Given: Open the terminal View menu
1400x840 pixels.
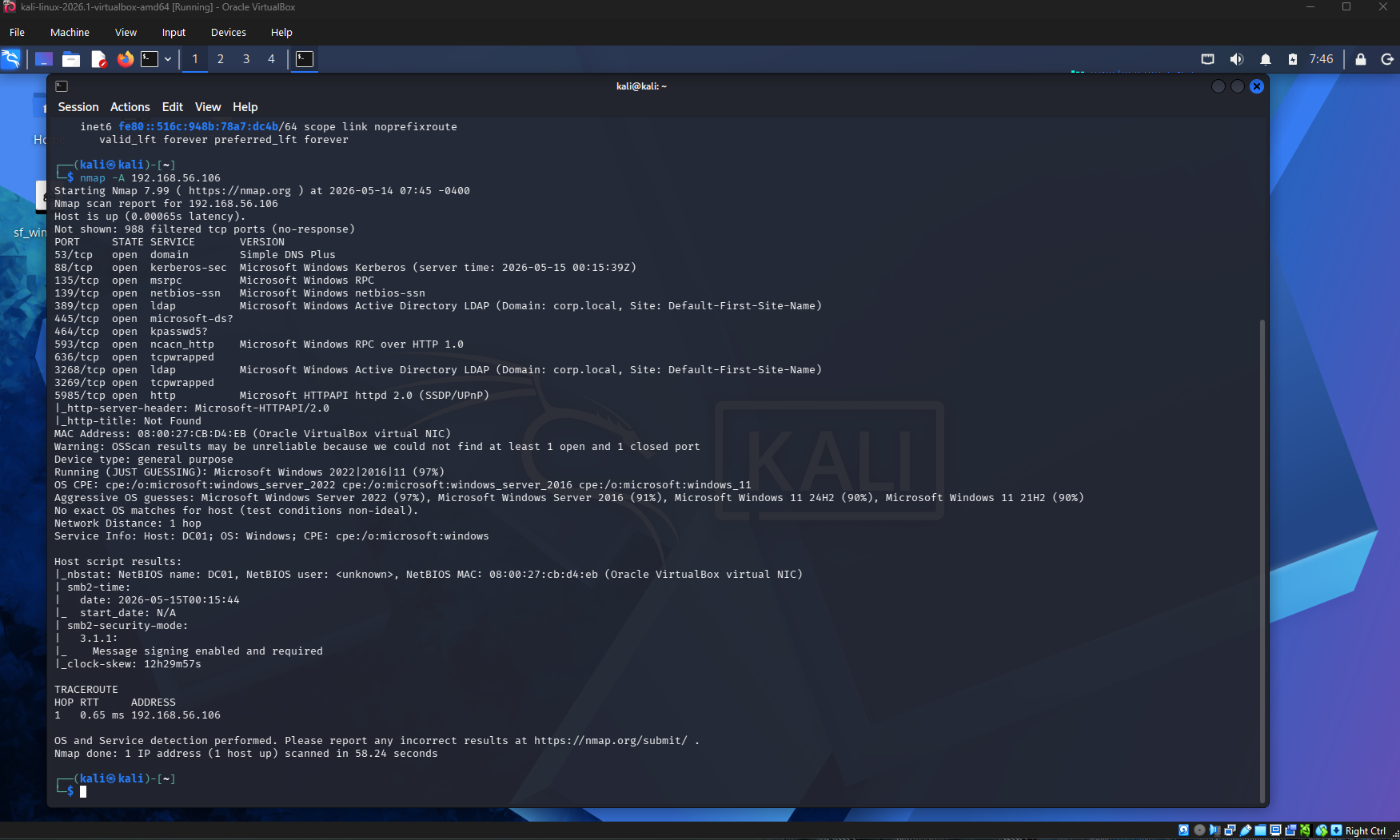Looking at the screenshot, I should coord(208,107).
